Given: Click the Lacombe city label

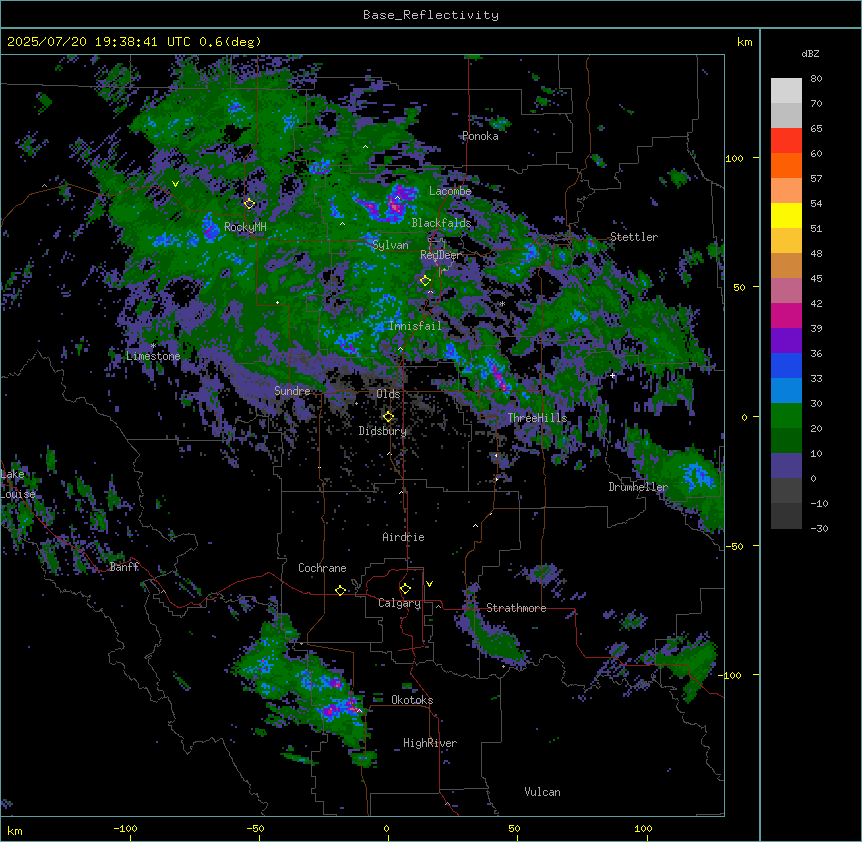Looking at the screenshot, I should point(450,191).
